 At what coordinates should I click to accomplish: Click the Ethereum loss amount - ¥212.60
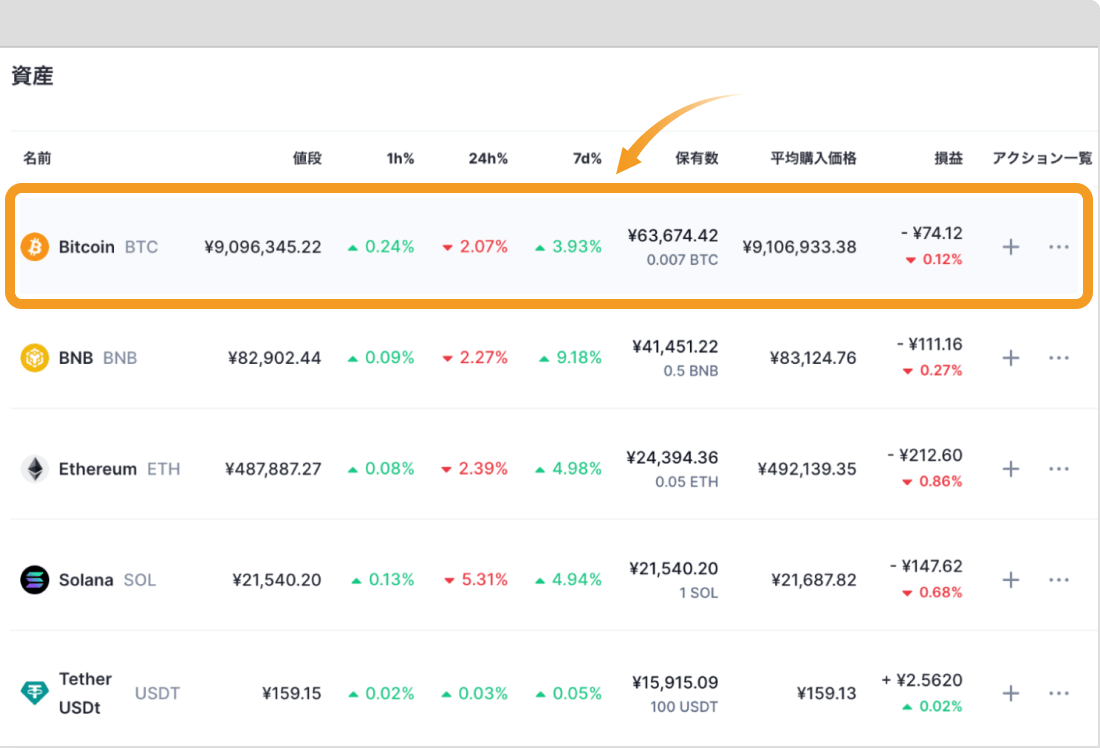coord(925,455)
